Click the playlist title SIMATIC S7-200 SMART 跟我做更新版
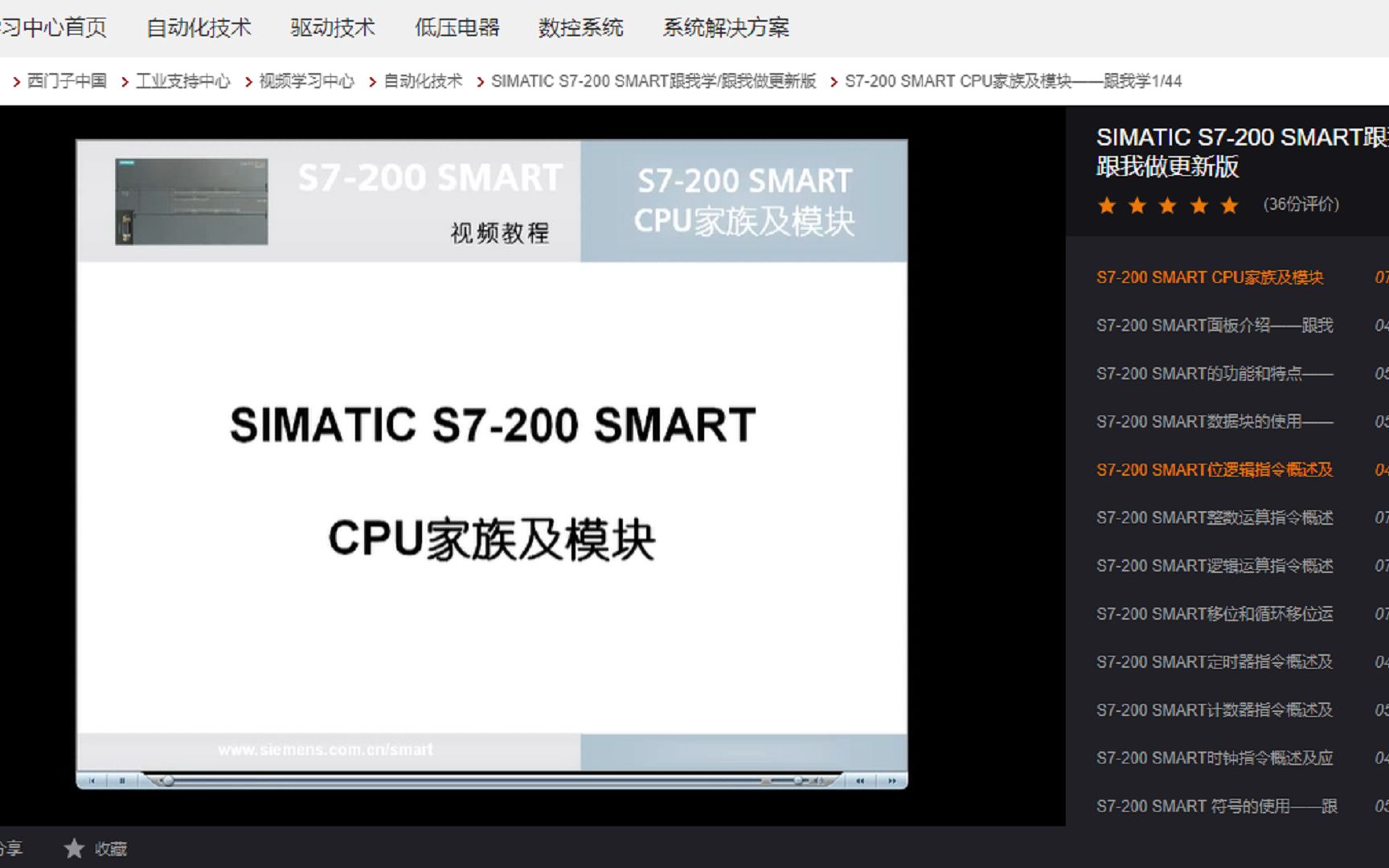The image size is (1389, 868). [x=1243, y=152]
